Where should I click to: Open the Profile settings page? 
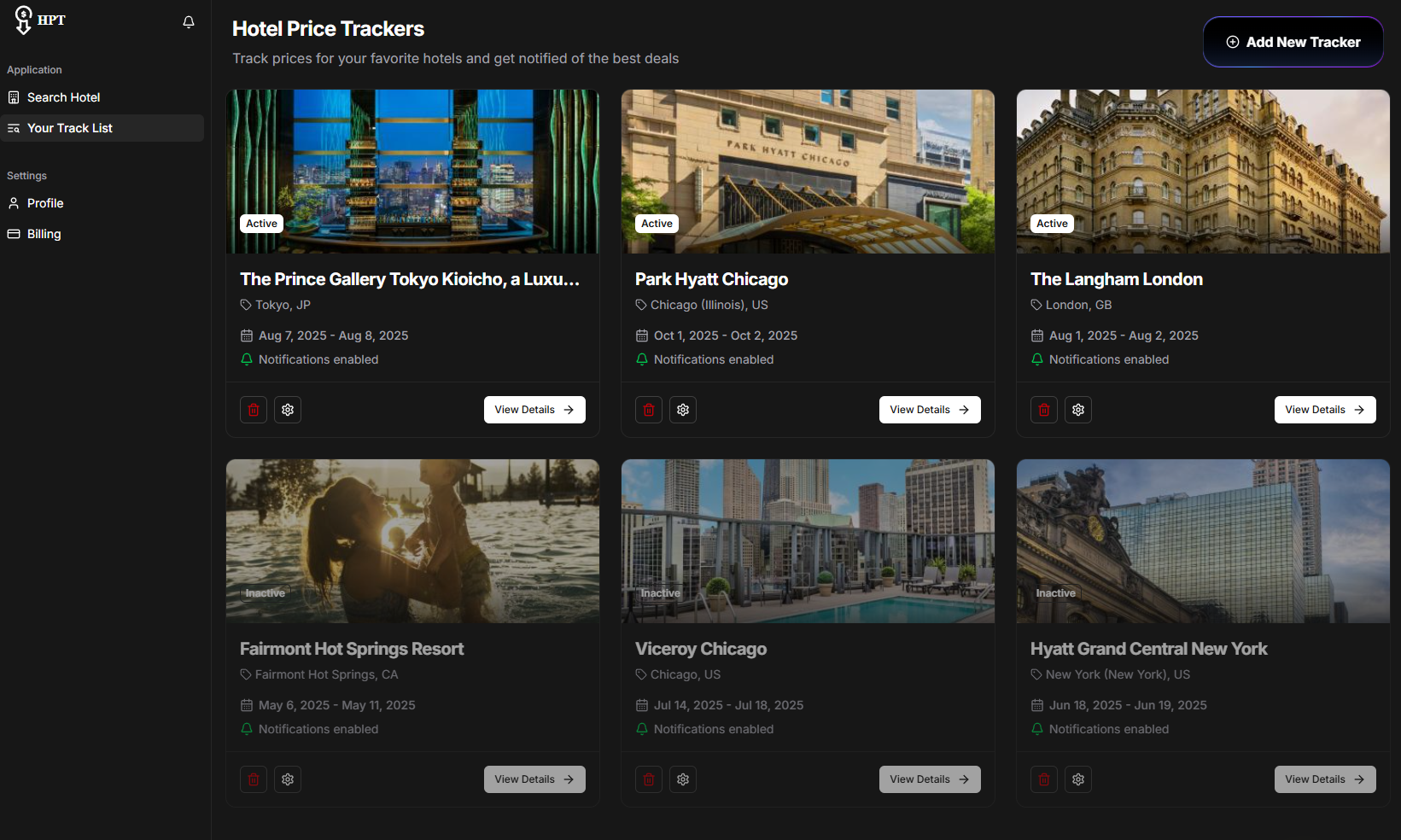102,203
